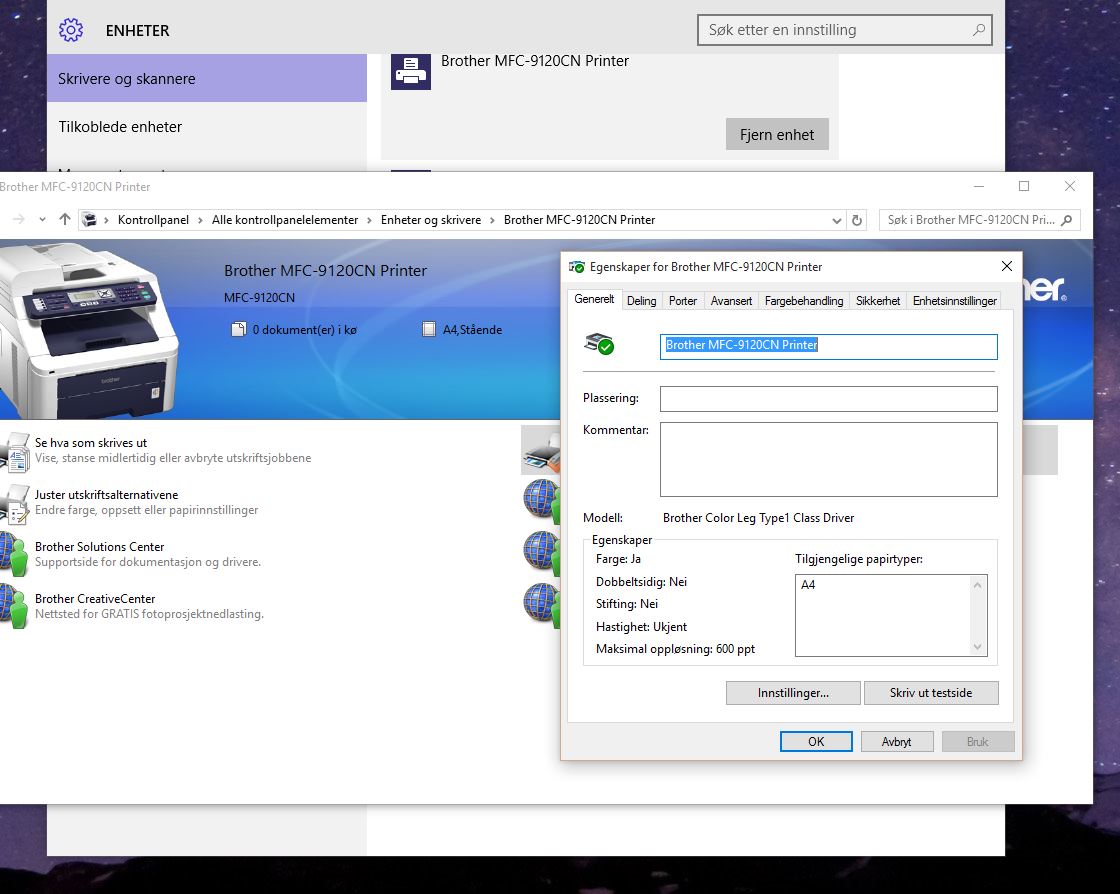This screenshot has width=1120, height=894.
Task: Click 'Alle kontrollpanelelementer' breadcrumb
Action: pos(285,220)
